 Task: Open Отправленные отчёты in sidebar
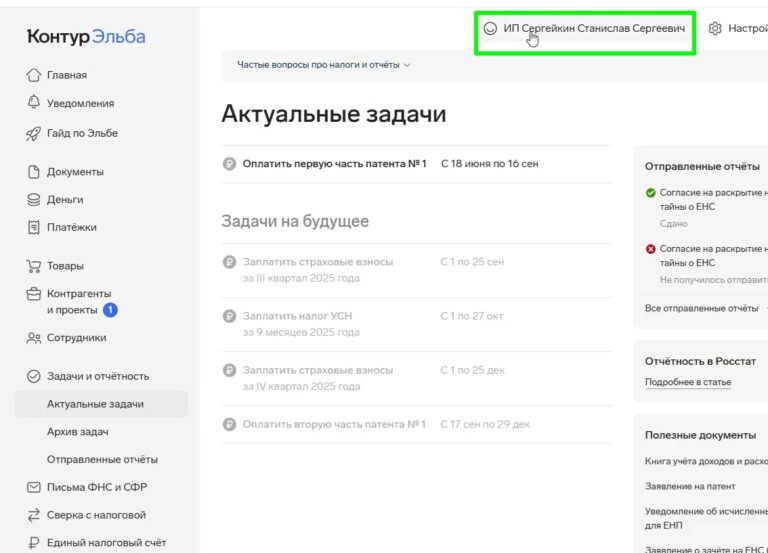click(102, 459)
